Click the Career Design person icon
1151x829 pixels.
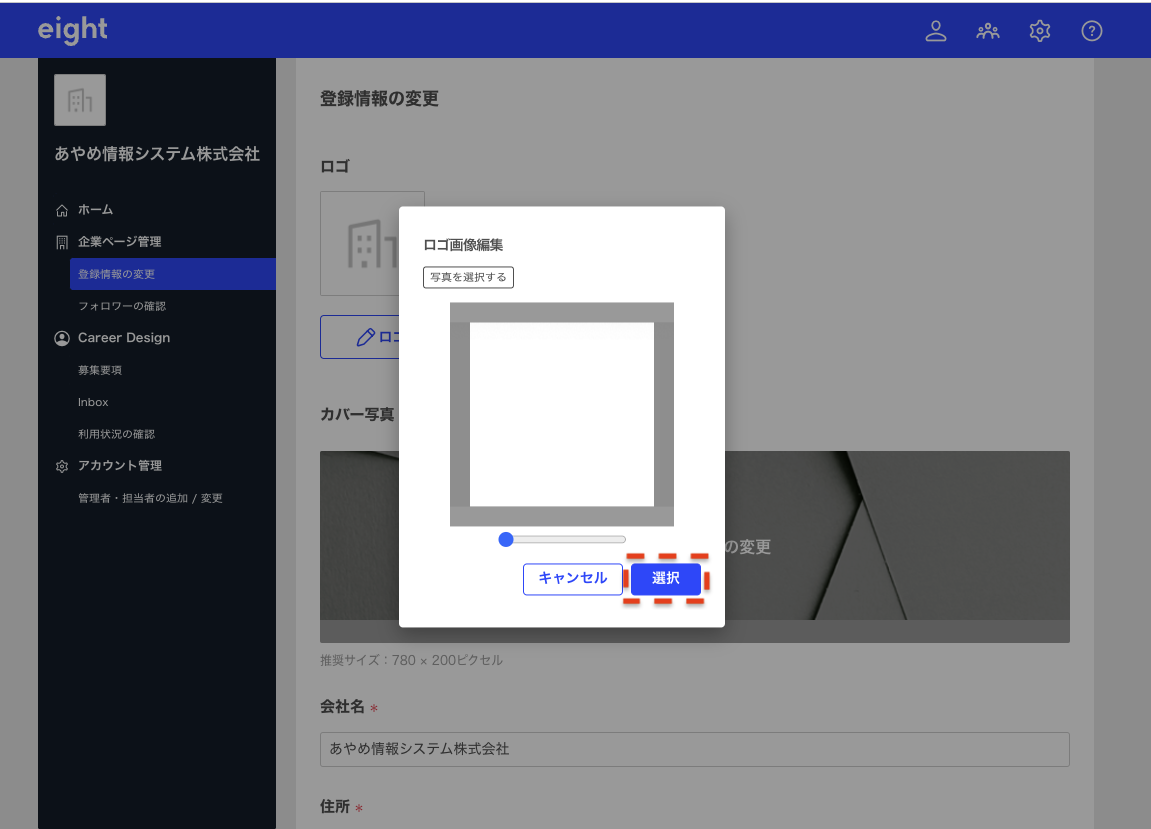point(62,338)
